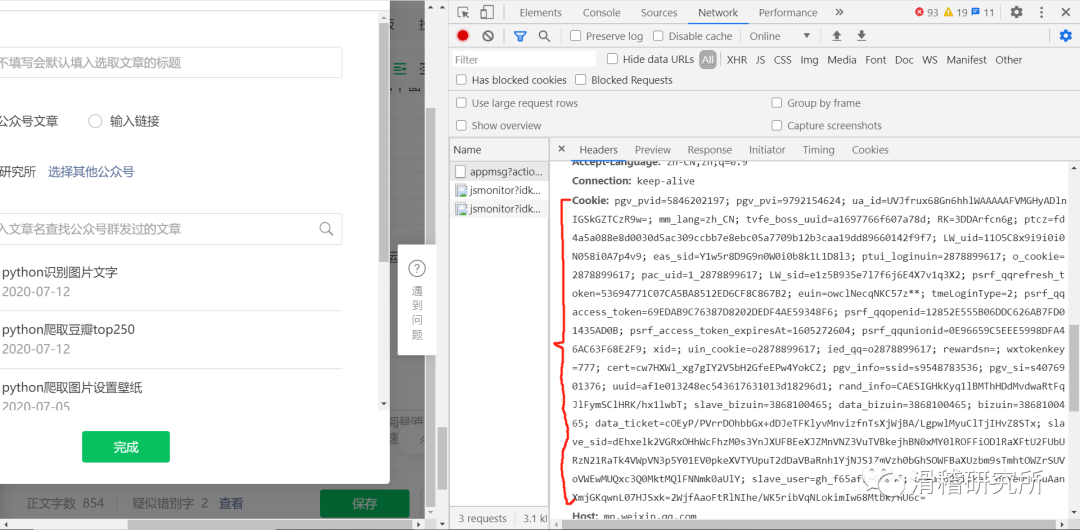The width and height of the screenshot is (1080, 530).
Task: Open network settings blue gear
Action: (x=1066, y=36)
